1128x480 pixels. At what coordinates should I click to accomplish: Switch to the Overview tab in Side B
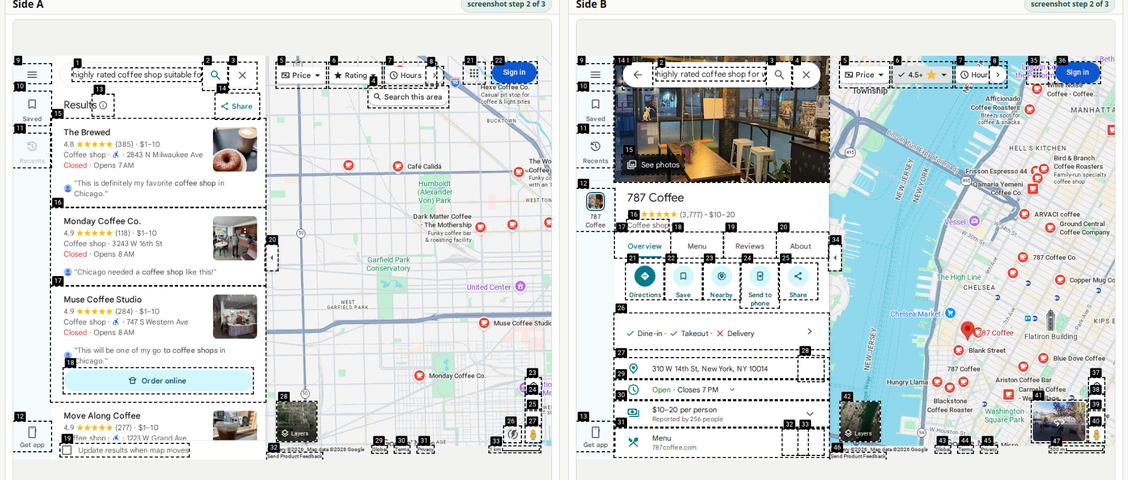644,246
